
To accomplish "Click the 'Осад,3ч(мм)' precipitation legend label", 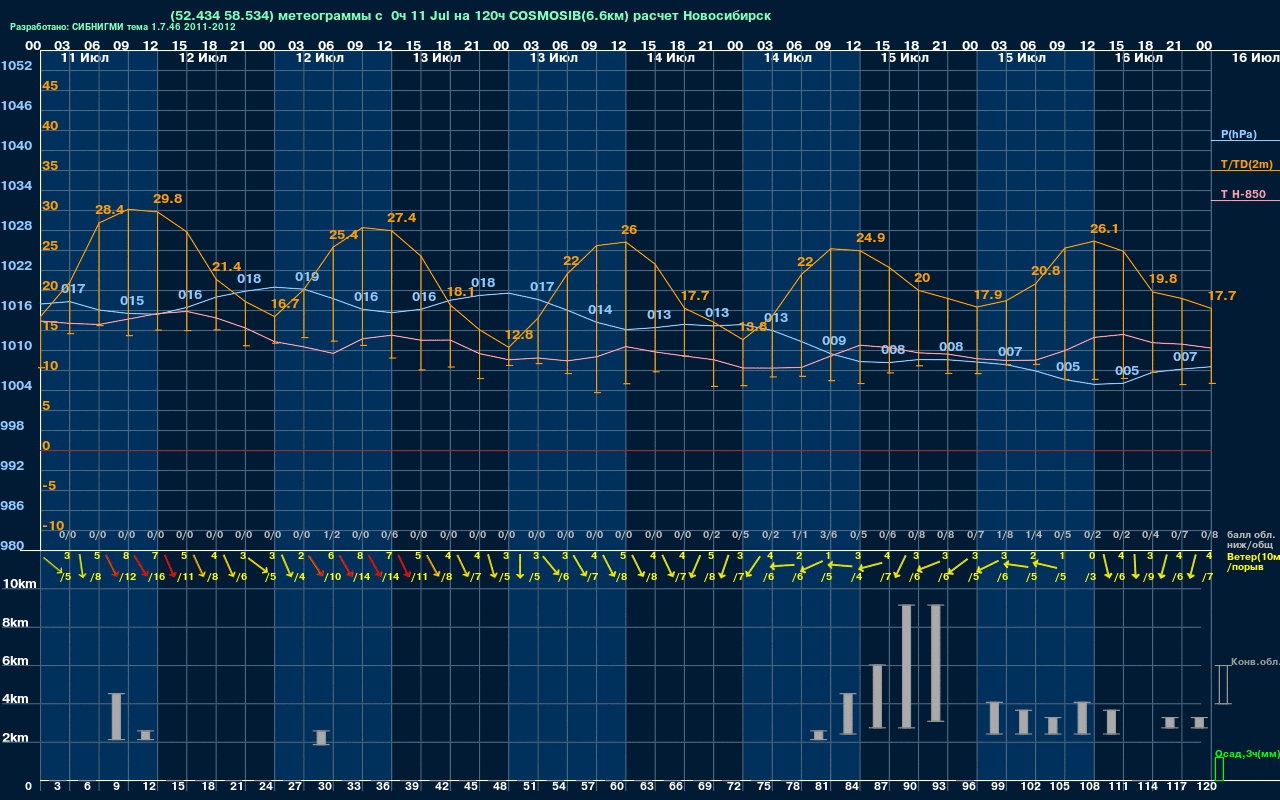I will [x=1246, y=753].
